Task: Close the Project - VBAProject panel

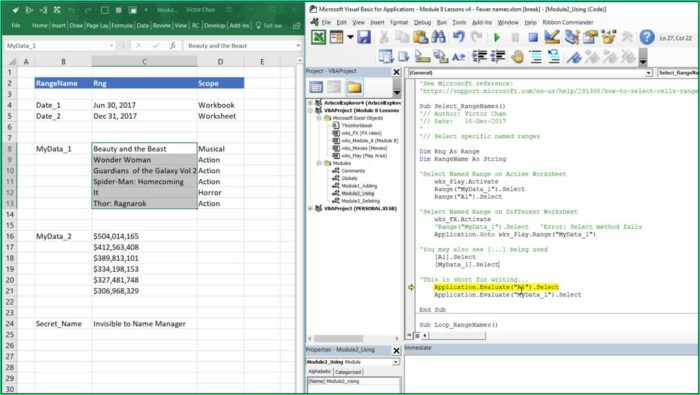Action: pos(396,72)
